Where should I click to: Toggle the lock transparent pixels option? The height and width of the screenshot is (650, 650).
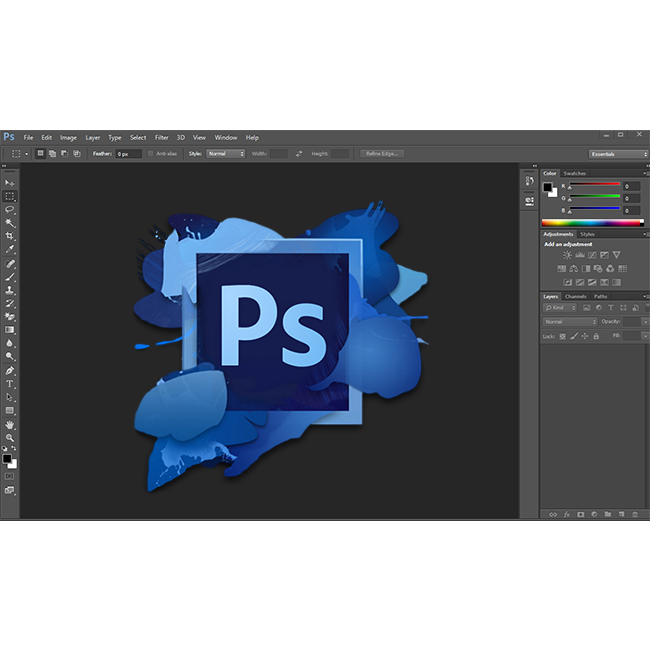coord(562,336)
